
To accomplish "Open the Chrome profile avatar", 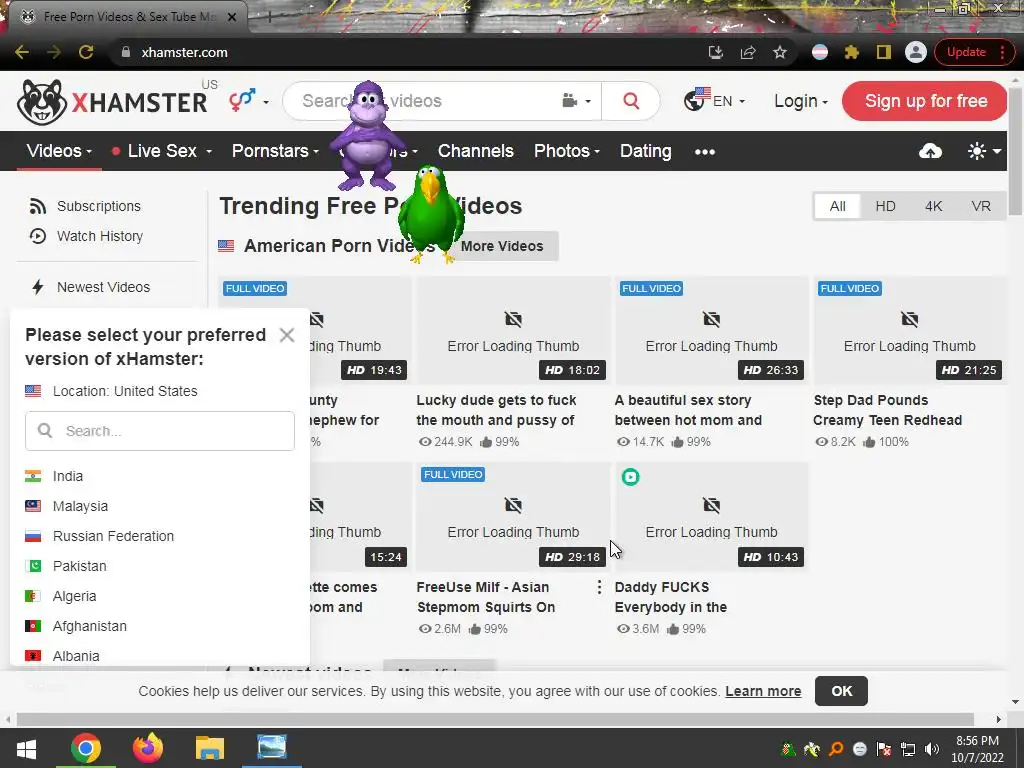I will coord(916,52).
